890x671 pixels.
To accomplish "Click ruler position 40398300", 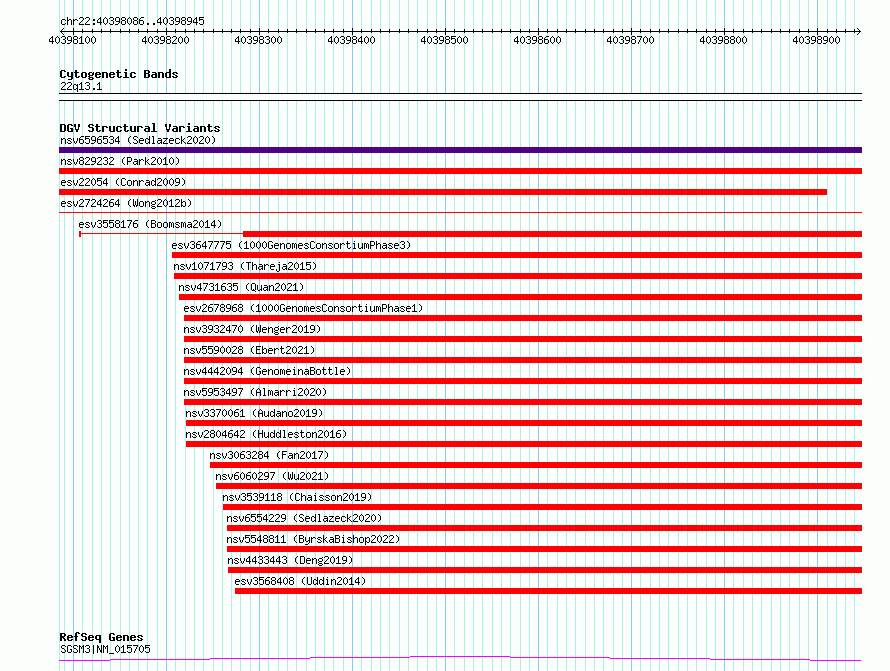I will 258,40.
